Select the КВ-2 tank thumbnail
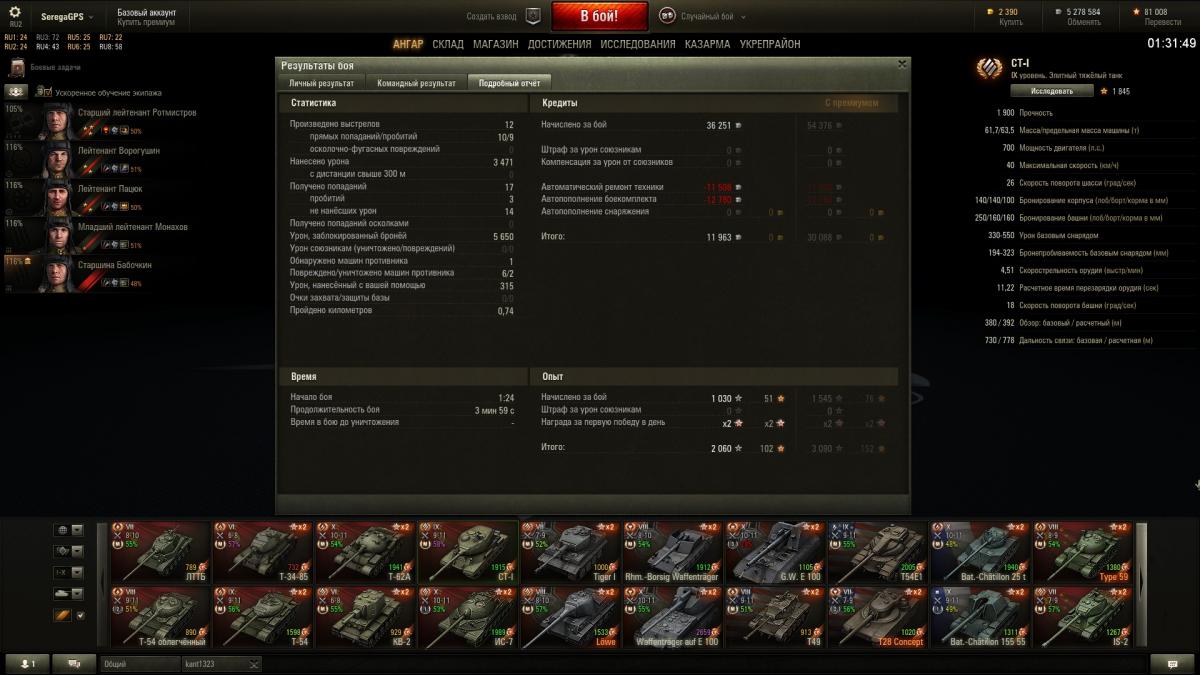The image size is (1200, 675). pyautogui.click(x=365, y=616)
